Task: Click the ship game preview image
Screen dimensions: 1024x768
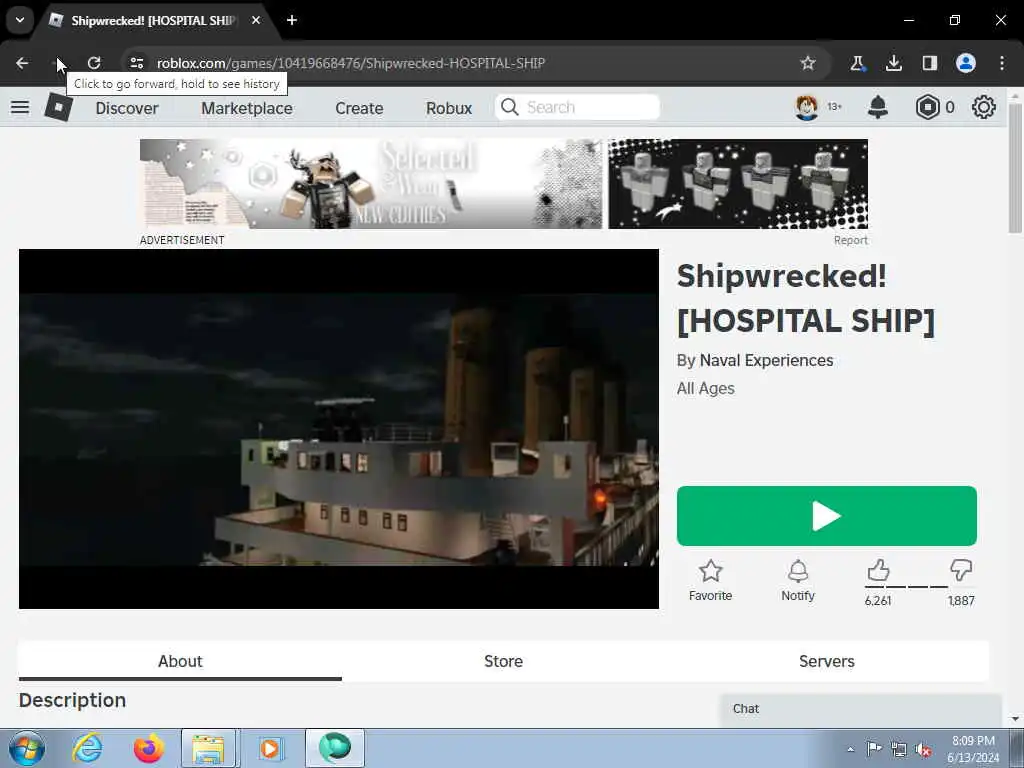Action: [x=339, y=429]
